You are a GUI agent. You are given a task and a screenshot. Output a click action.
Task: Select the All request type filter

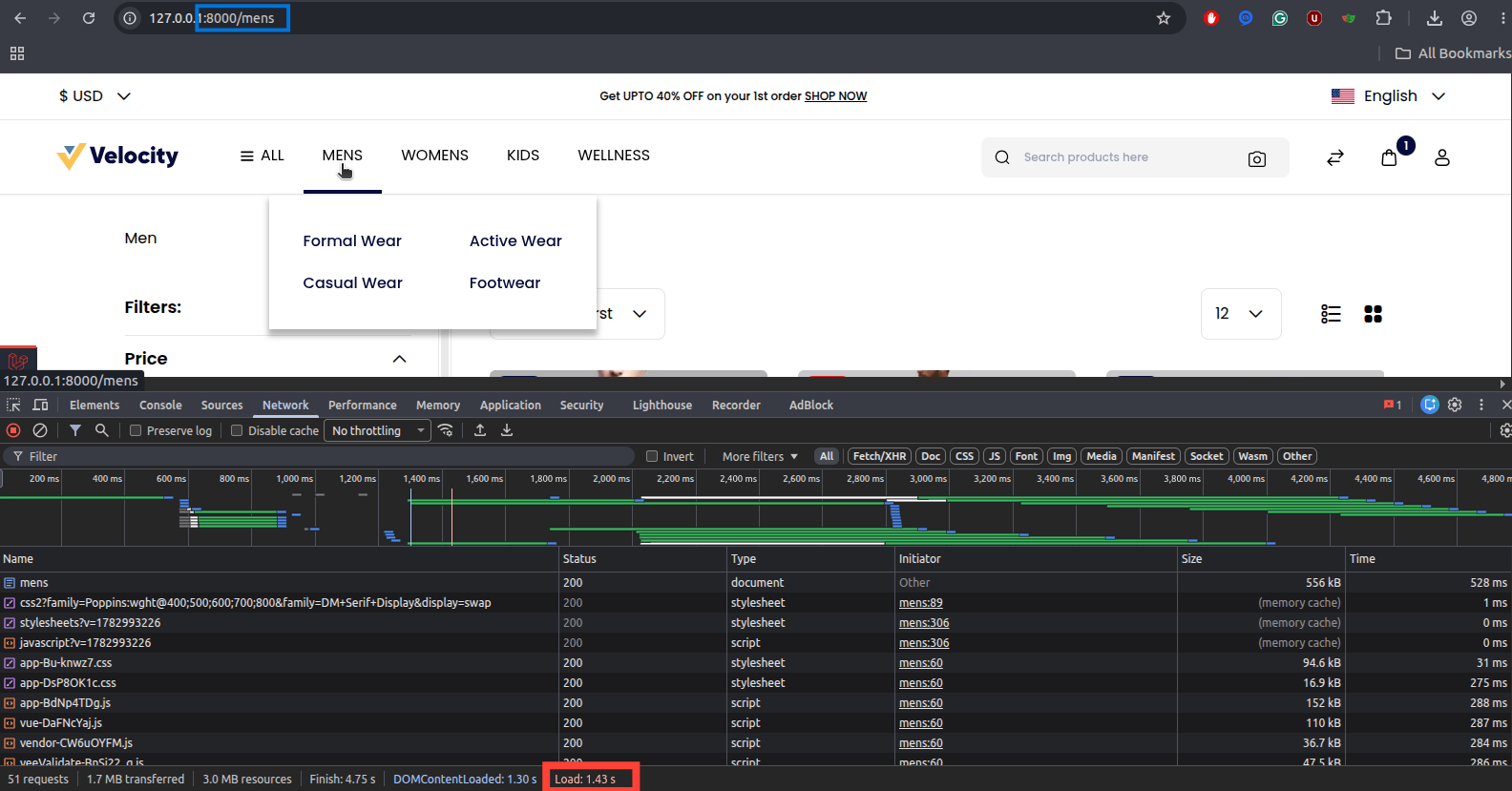[x=827, y=456]
